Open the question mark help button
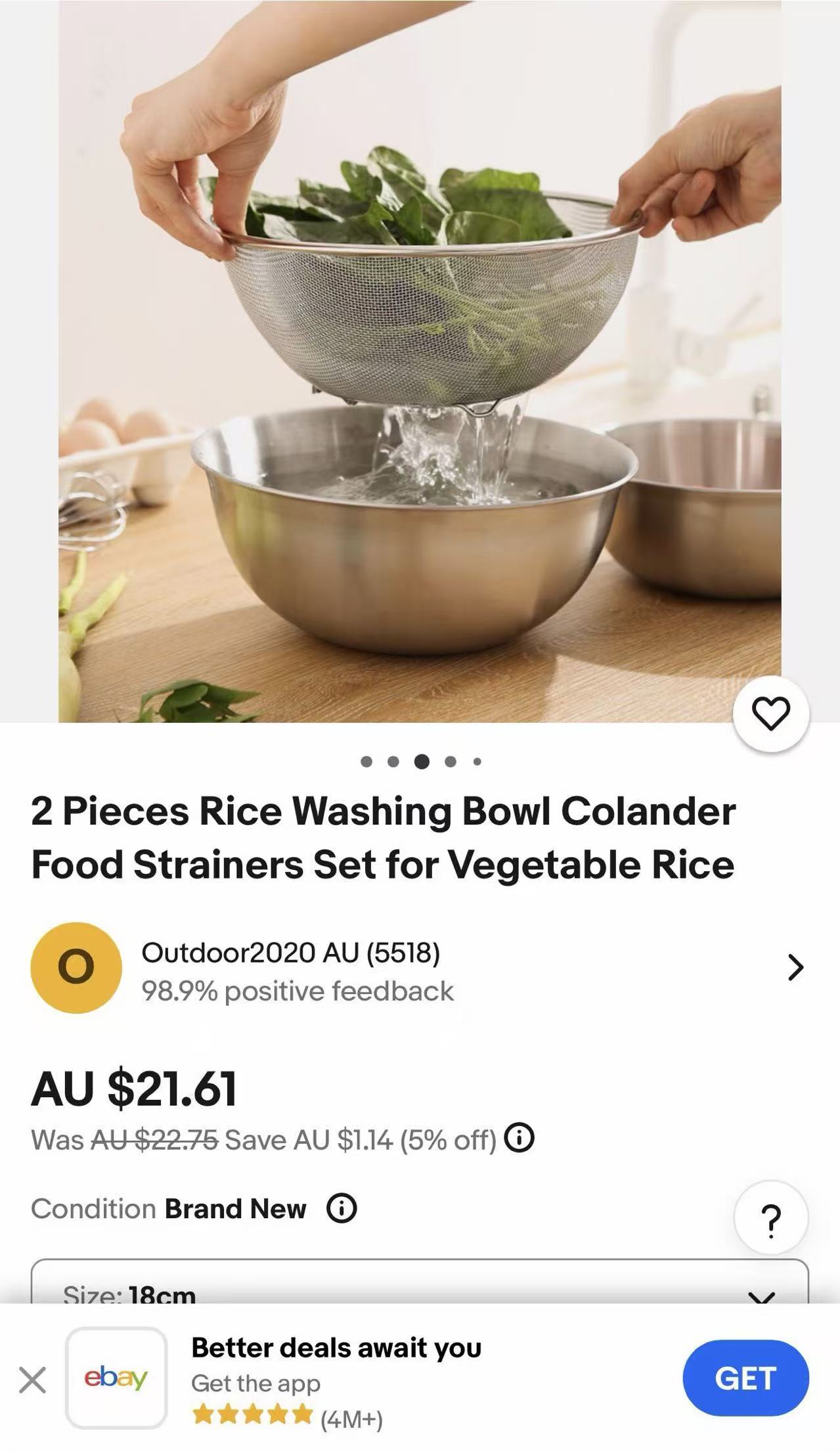This screenshot has height=1452, width=840. 770,1221
